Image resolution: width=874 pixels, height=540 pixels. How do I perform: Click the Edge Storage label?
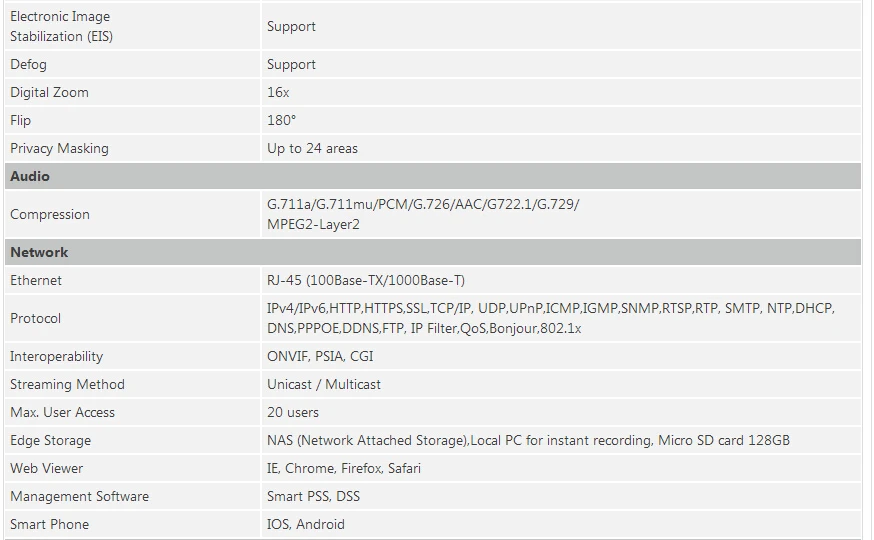pyautogui.click(x=50, y=440)
